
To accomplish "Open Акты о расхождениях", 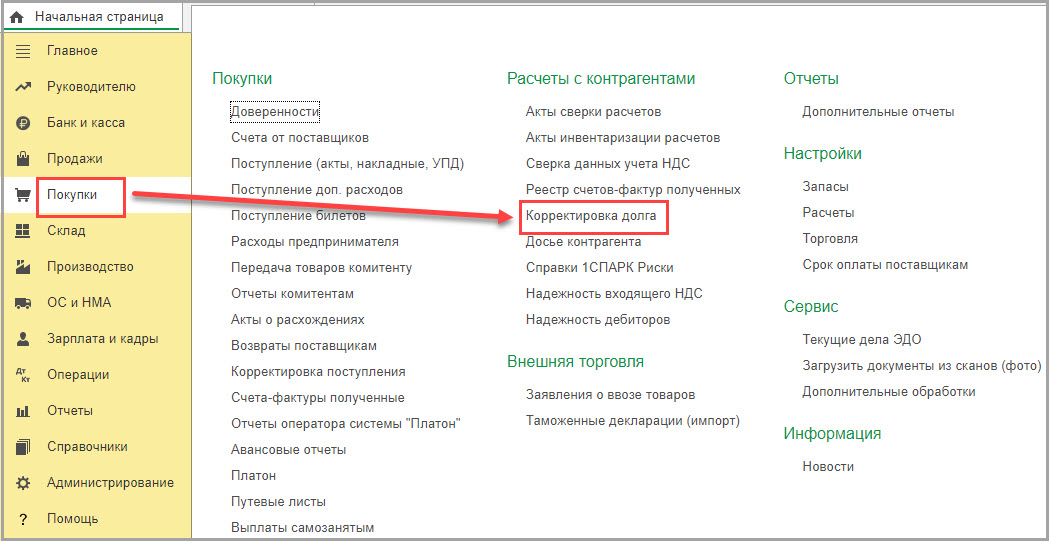I will coord(298,320).
